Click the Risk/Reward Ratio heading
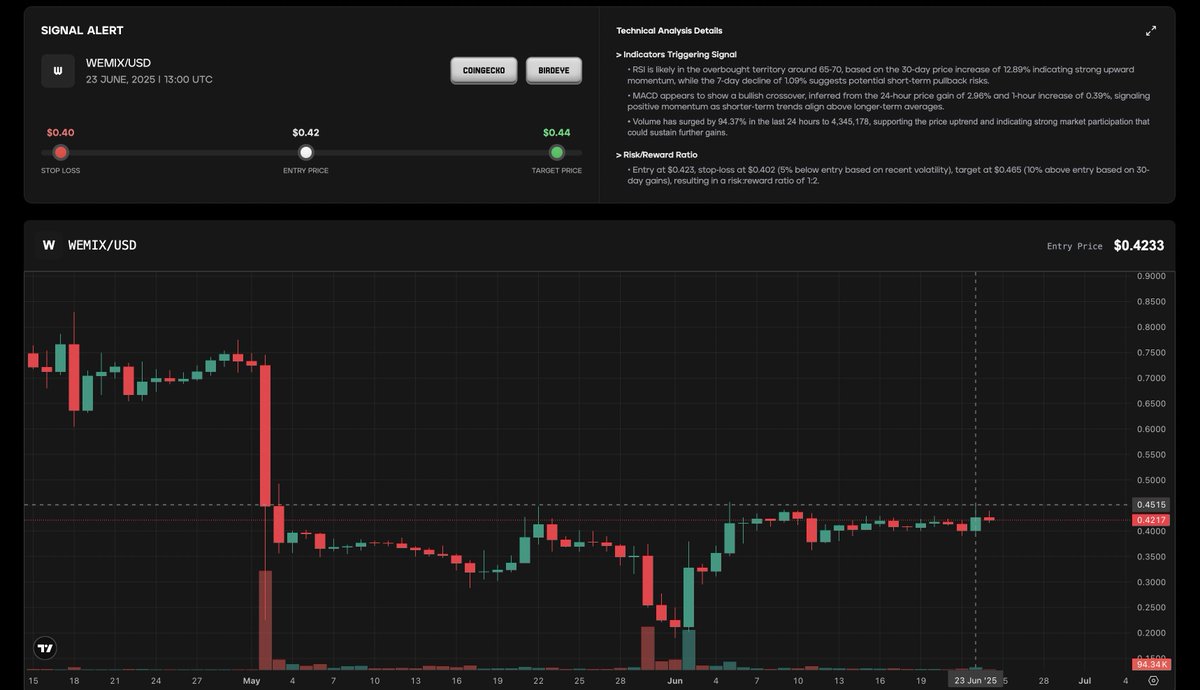Image resolution: width=1200 pixels, height=690 pixels. [x=659, y=155]
